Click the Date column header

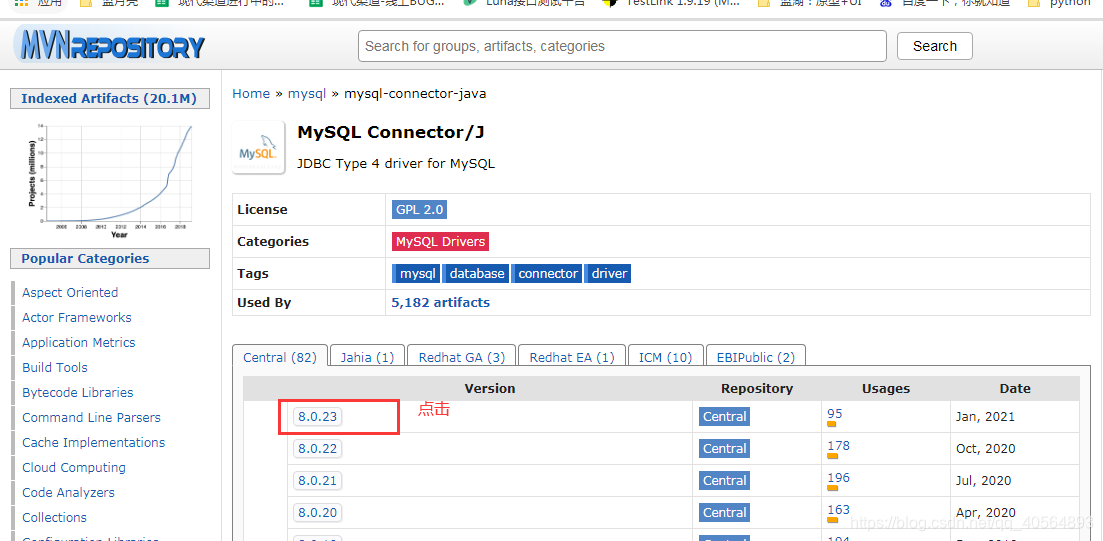(x=1015, y=388)
